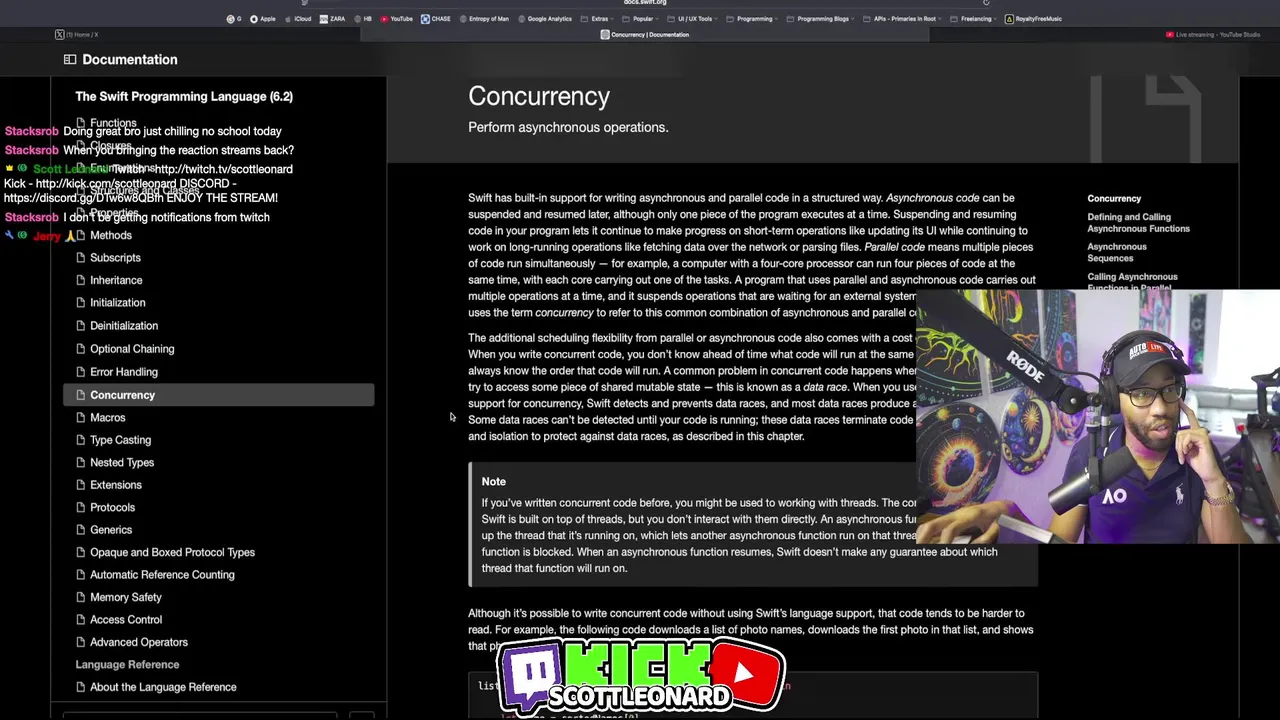Open the Methods page in sidebar
The height and width of the screenshot is (720, 1280).
click(111, 236)
